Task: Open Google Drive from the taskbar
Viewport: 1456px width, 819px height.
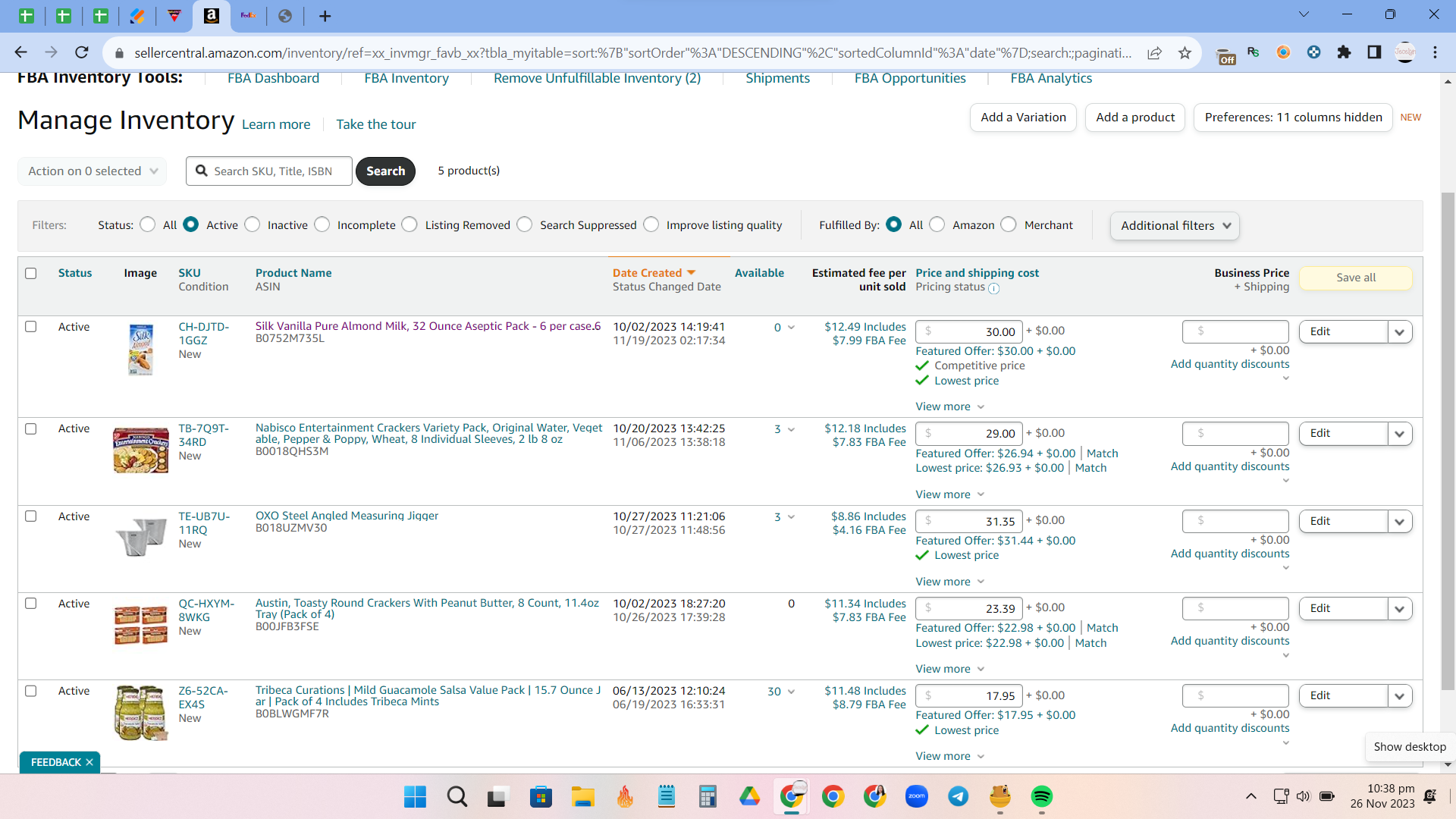Action: coord(749,796)
